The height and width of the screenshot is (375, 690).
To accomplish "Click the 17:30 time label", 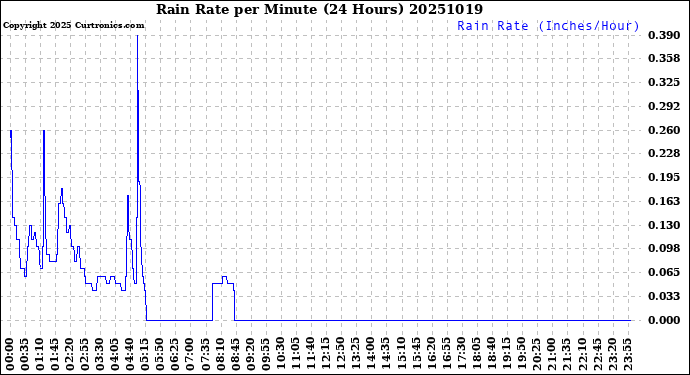I will pos(461,355).
